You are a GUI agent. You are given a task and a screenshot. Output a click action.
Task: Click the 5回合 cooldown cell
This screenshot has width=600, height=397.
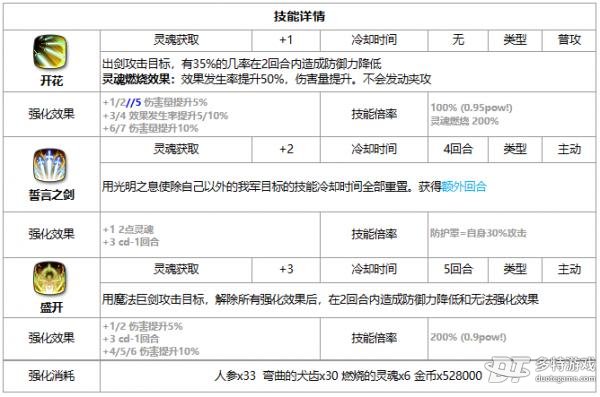click(458, 269)
